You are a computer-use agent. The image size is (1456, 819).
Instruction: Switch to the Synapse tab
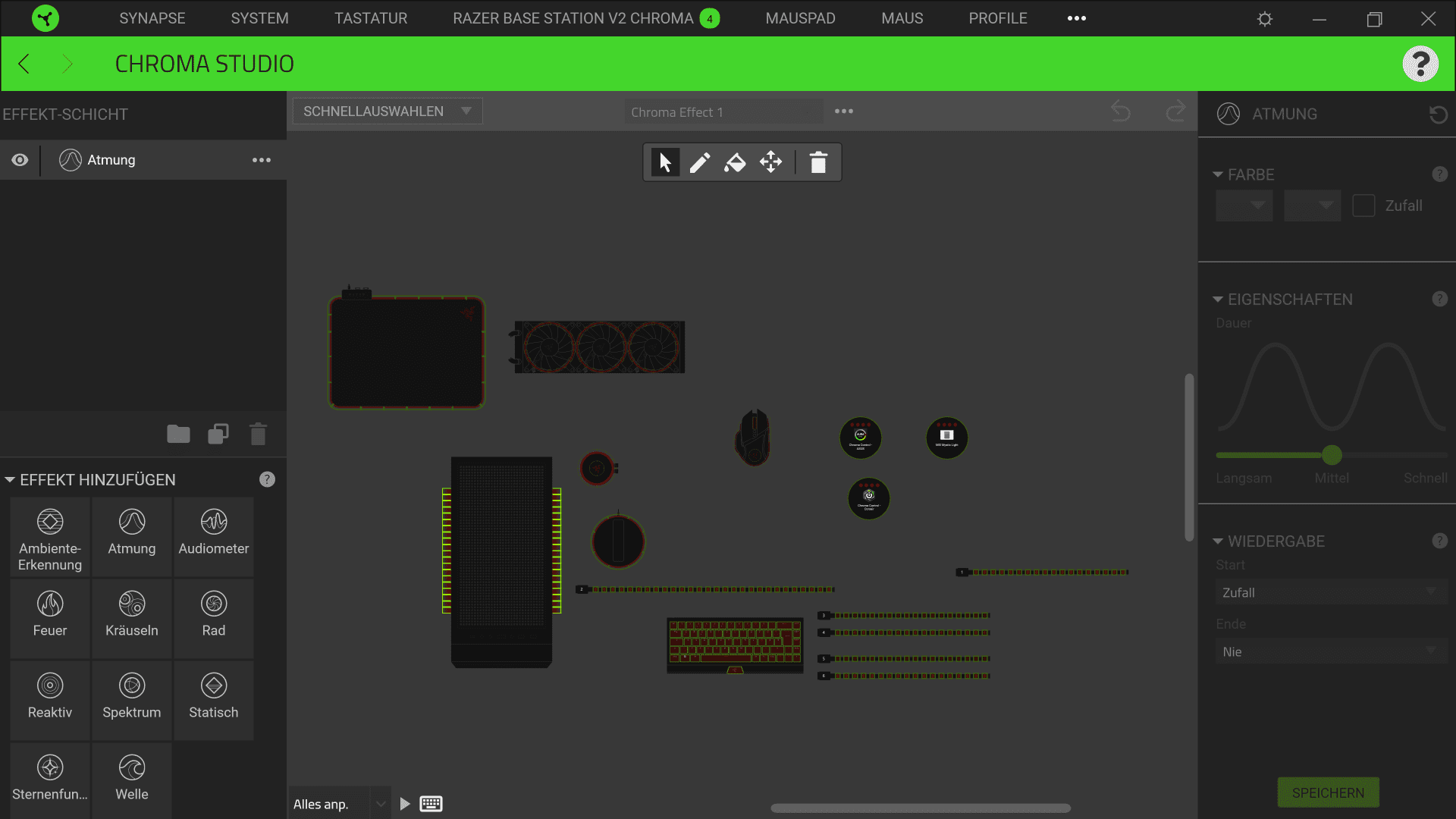[152, 18]
